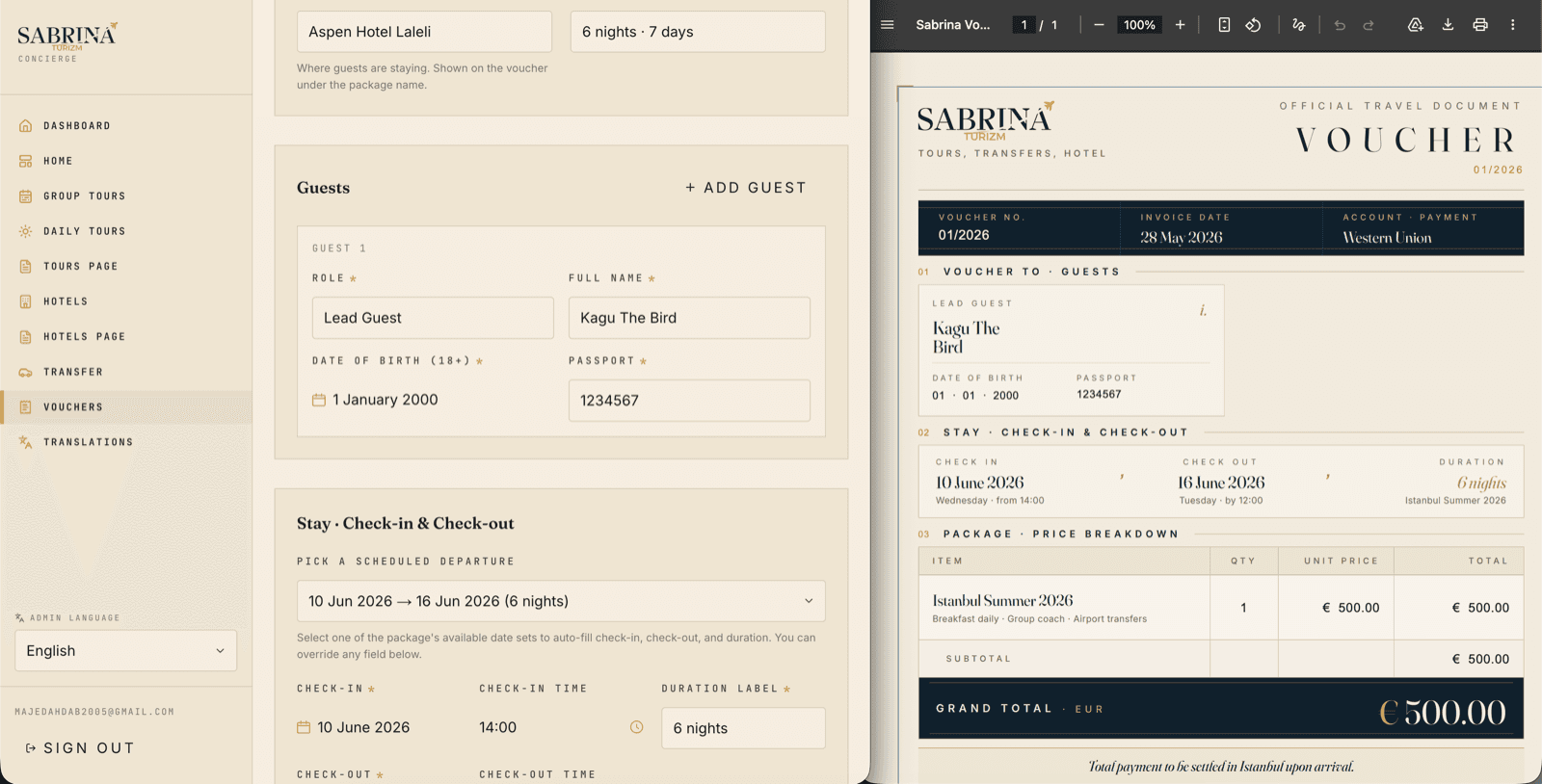Go to the Home sidebar item
This screenshot has width=1542, height=784.
coord(126,161)
